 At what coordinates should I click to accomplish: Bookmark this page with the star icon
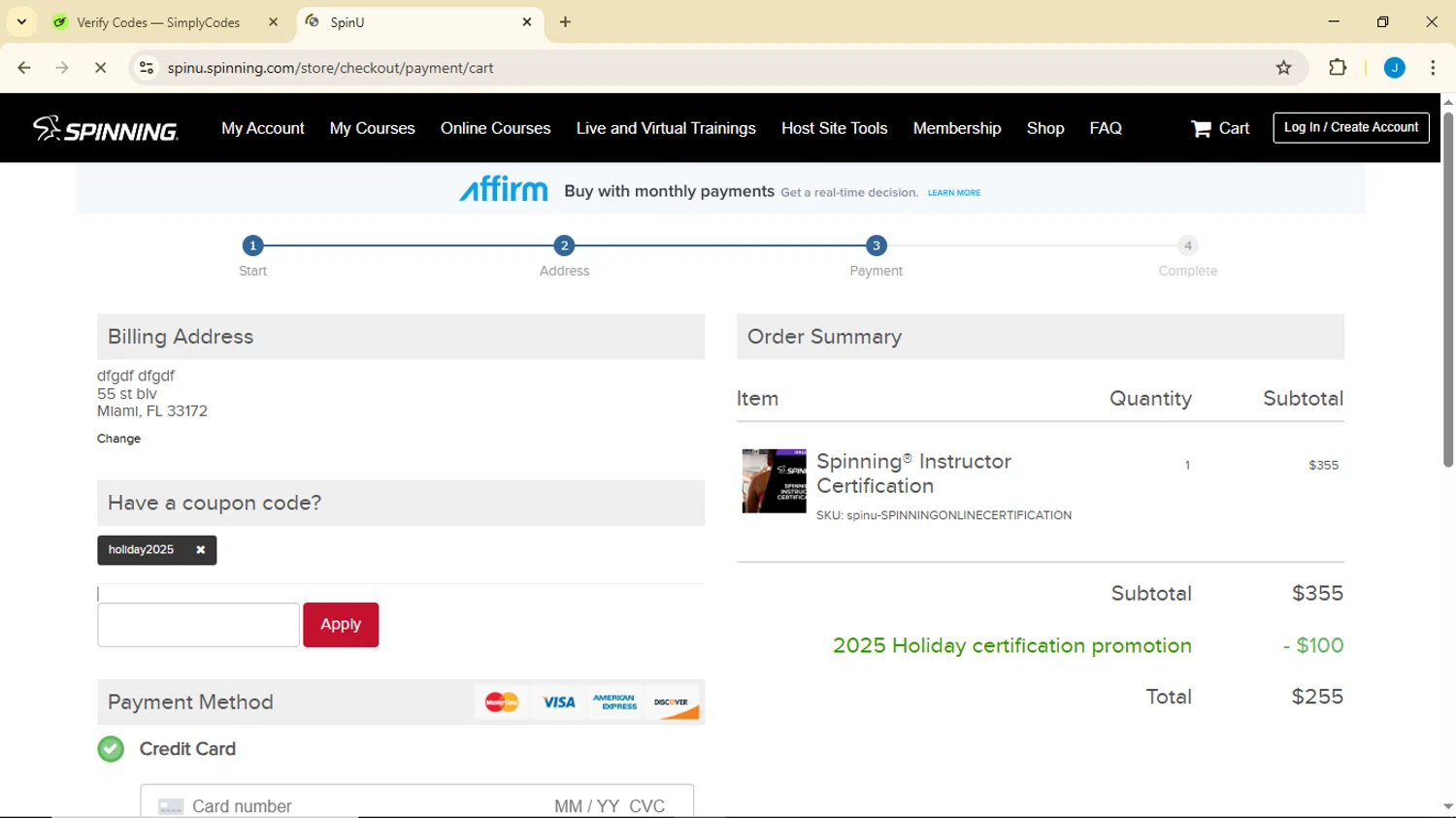[x=1284, y=68]
